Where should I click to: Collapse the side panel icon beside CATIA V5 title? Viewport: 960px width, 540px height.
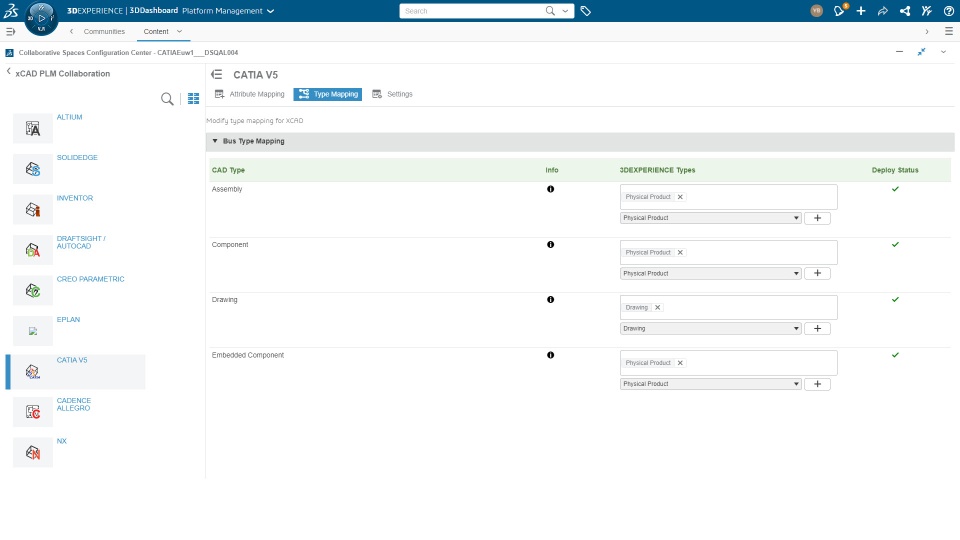pos(217,74)
